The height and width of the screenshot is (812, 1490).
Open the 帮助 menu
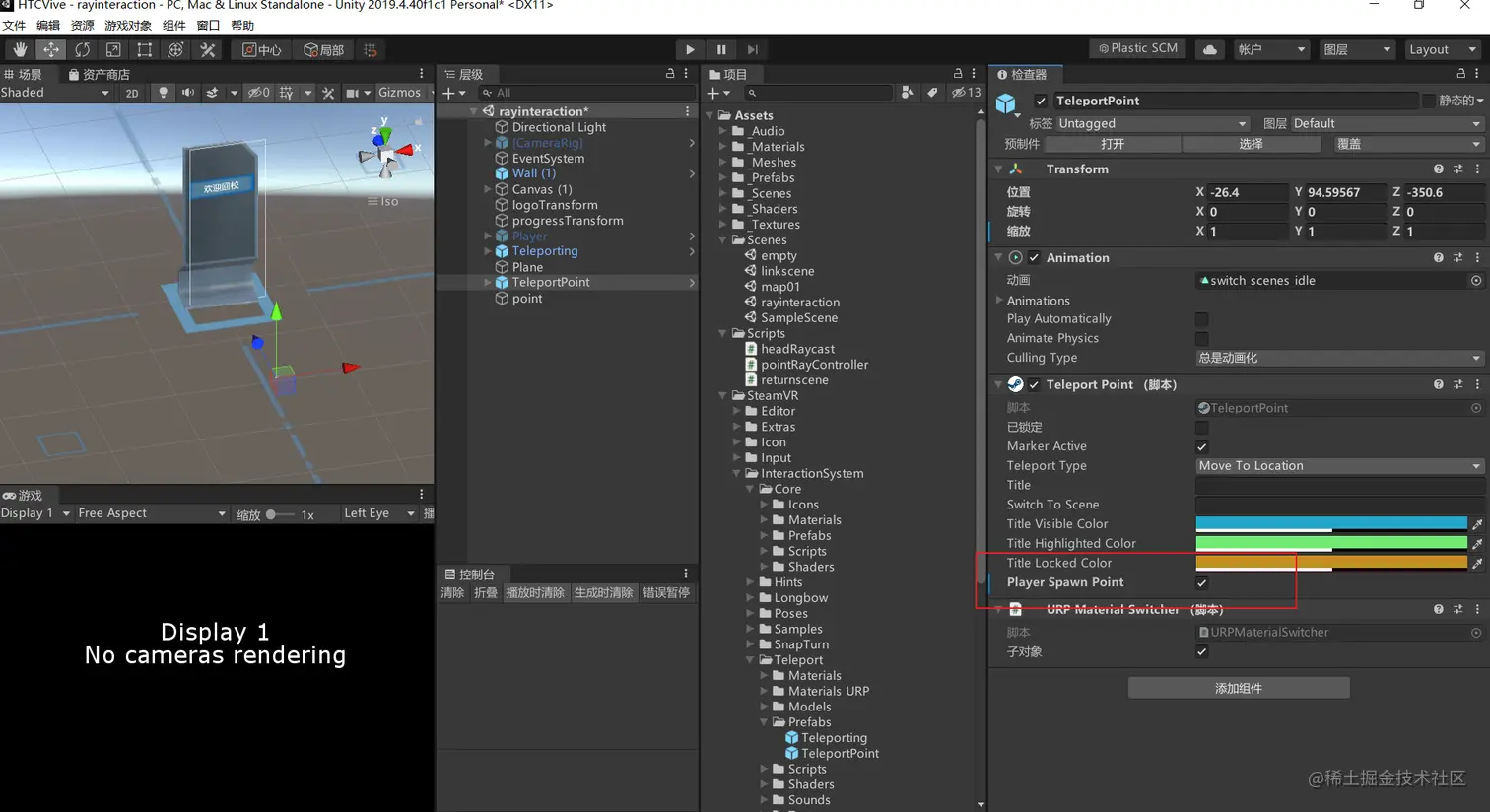click(242, 25)
